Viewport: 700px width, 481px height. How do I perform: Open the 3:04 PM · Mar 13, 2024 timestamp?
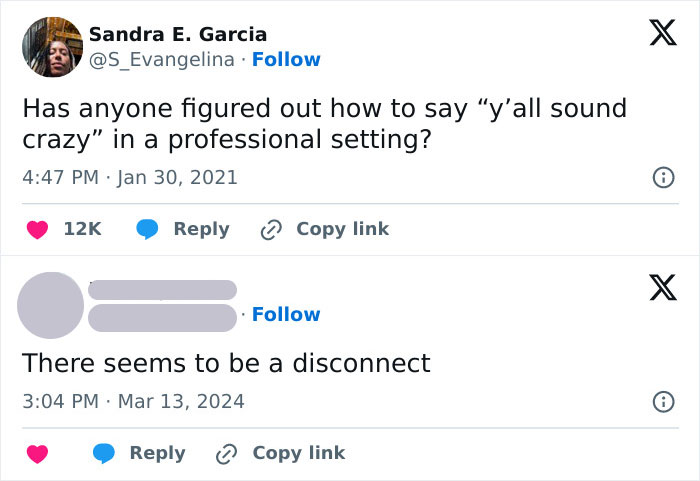pyautogui.click(x=133, y=402)
